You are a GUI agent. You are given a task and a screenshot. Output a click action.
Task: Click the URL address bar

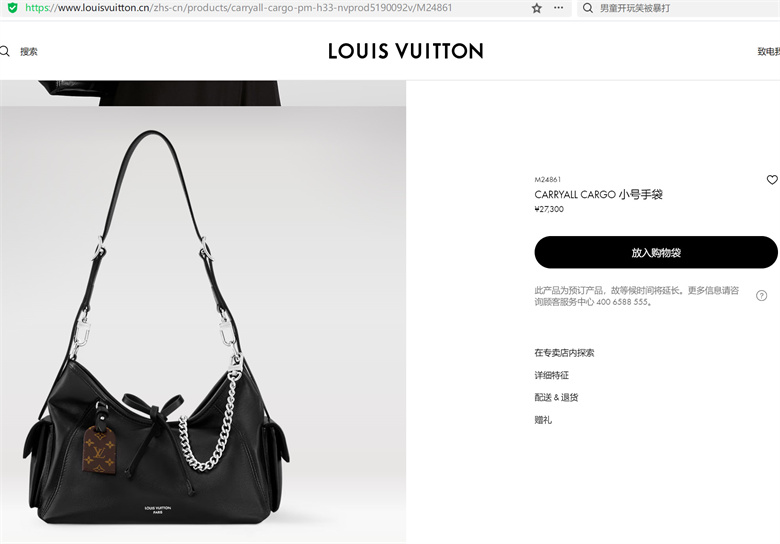click(239, 8)
